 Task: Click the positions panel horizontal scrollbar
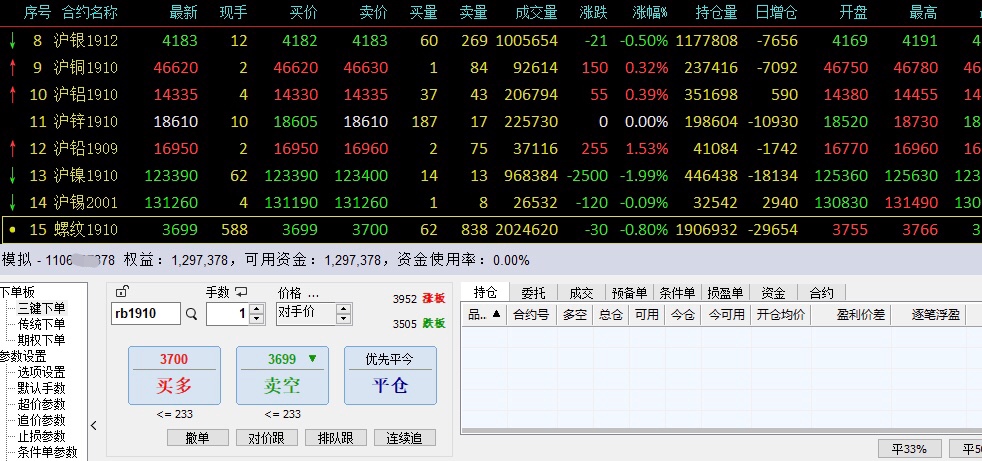[x=721, y=431]
